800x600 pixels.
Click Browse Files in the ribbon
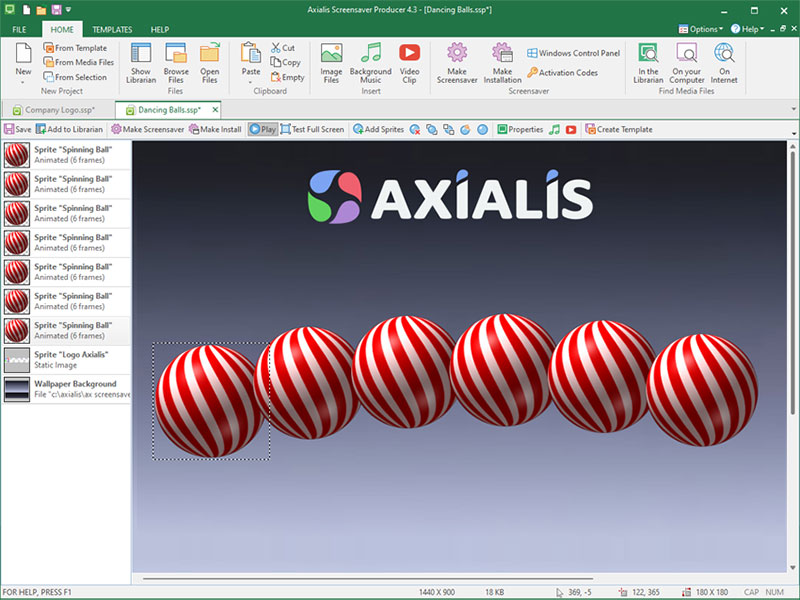[176, 62]
